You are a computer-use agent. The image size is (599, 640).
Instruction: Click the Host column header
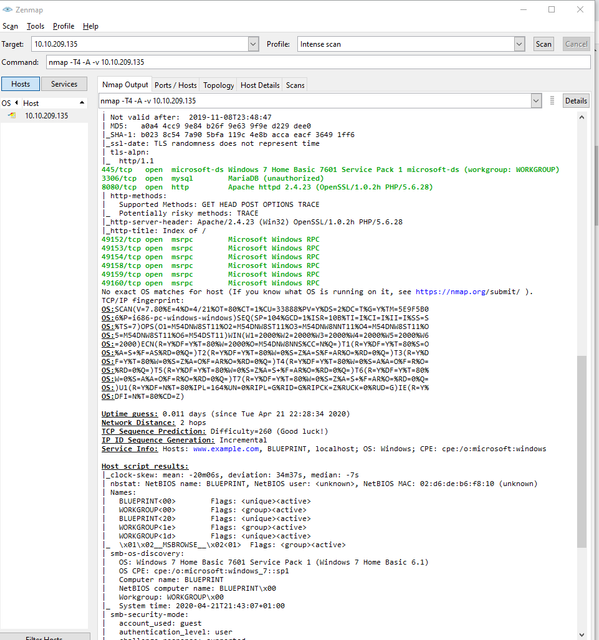click(x=53, y=103)
